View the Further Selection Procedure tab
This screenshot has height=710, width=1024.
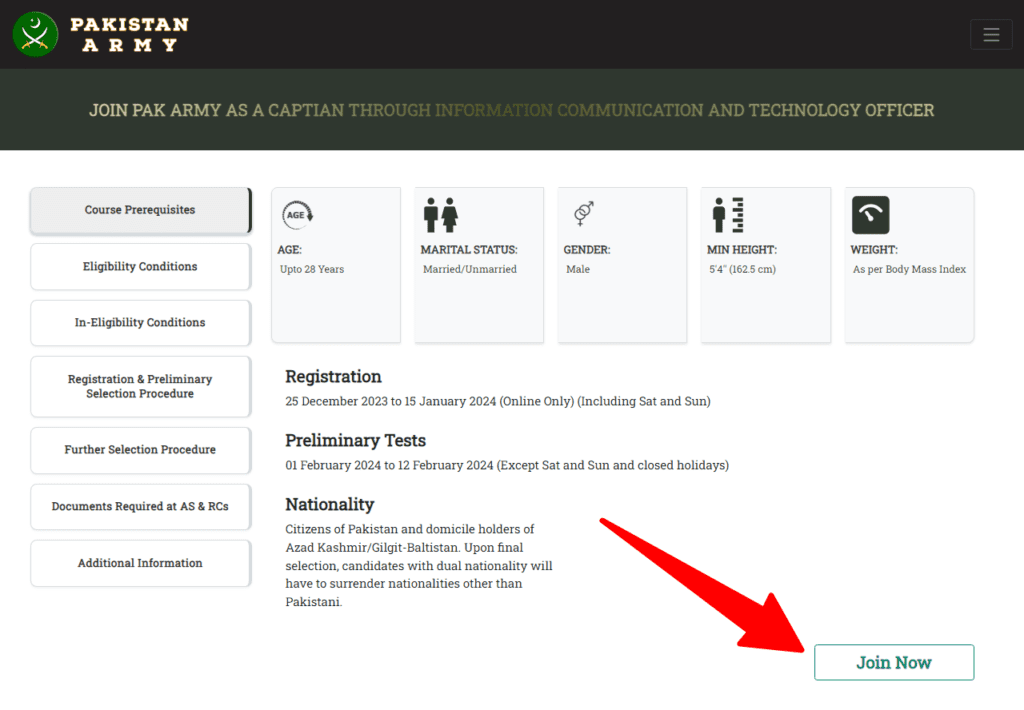tap(140, 450)
